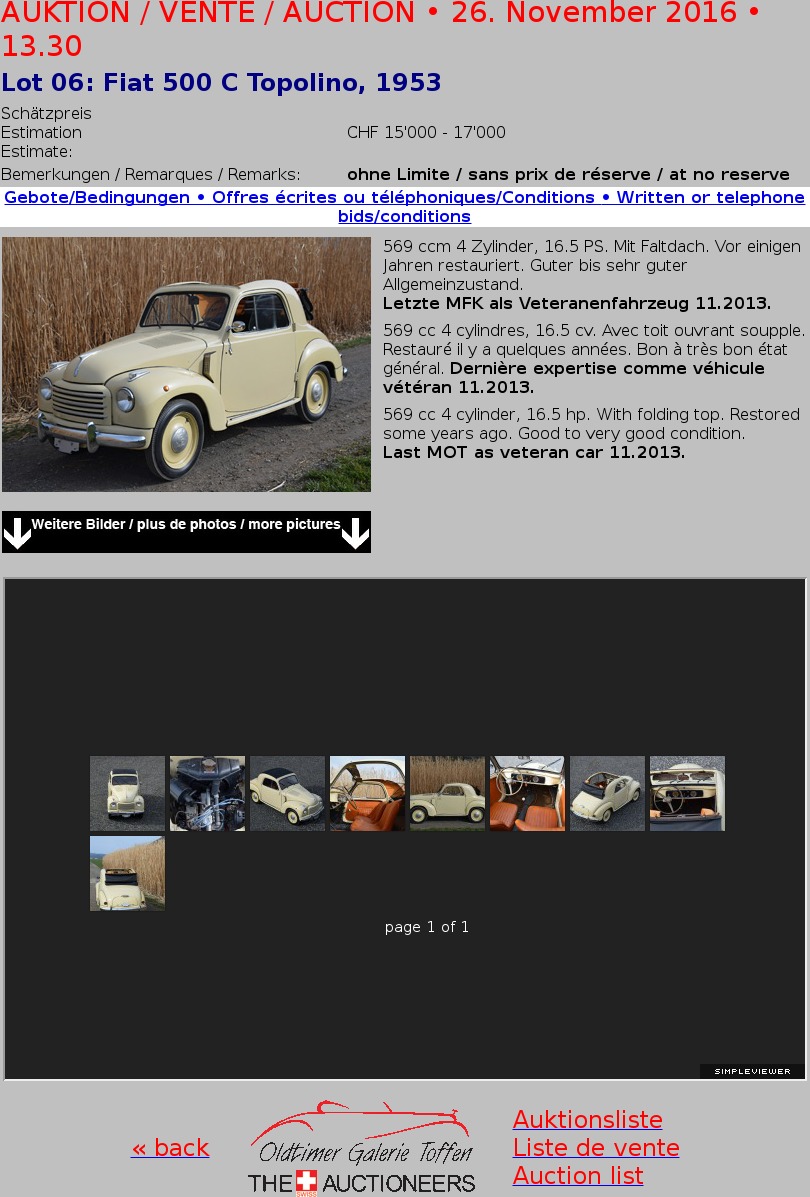Click the bold text 'Last MOT as veteran car 11.2013.'
The width and height of the screenshot is (810, 1197).
tap(534, 452)
